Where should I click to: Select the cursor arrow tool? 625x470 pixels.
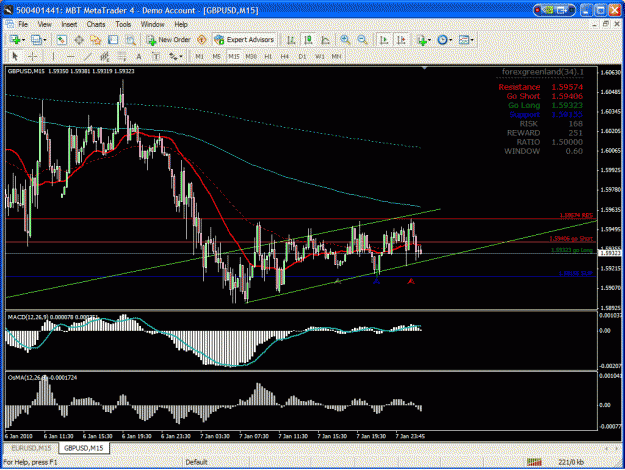(x=15, y=57)
